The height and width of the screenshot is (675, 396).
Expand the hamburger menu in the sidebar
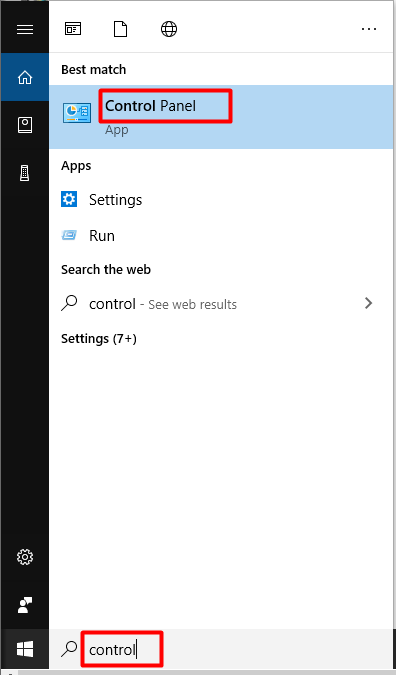tap(25, 29)
